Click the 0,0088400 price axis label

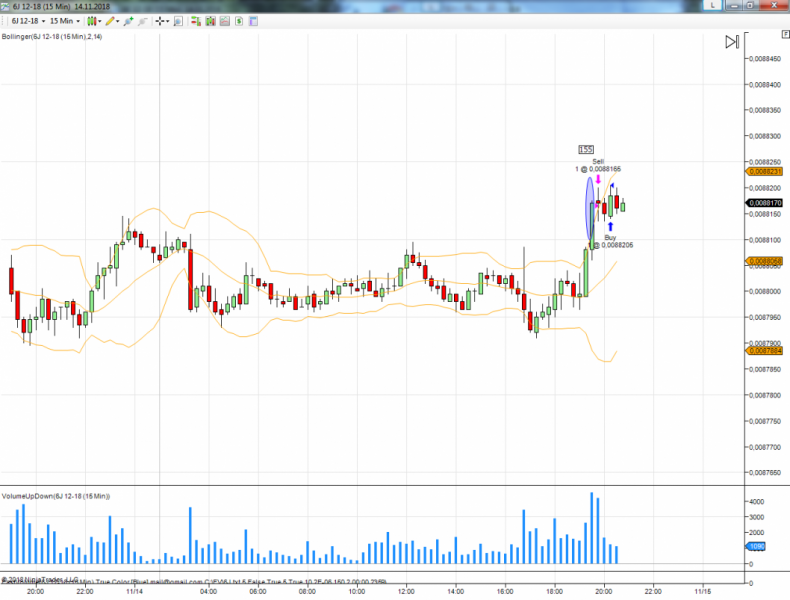click(765, 85)
